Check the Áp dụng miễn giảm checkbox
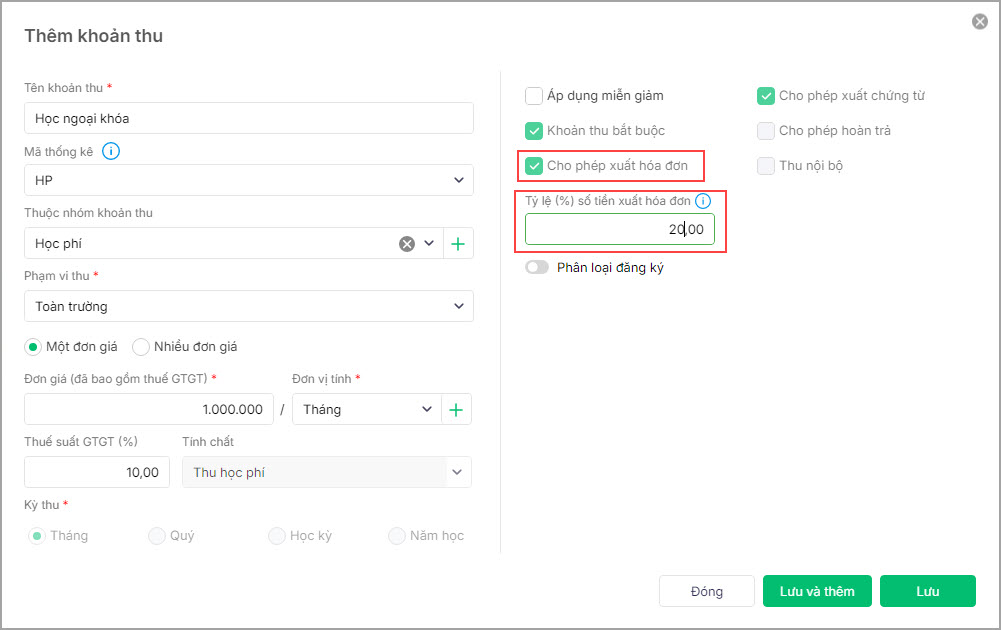 [534, 96]
